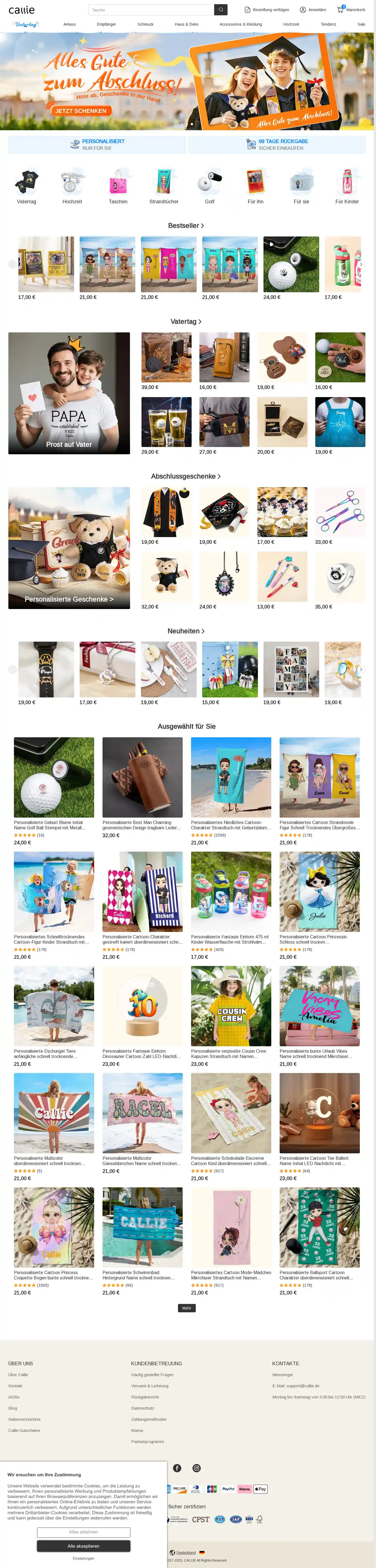Screen dimensions: 376x1568
Task: Click the Callie logo
Action: tap(21, 10)
